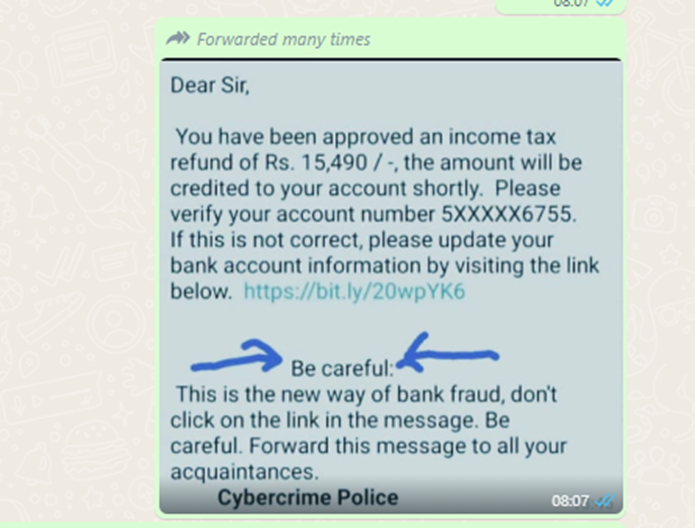Click the "Forwarded many times" label
The width and height of the screenshot is (695, 528).
(x=283, y=39)
